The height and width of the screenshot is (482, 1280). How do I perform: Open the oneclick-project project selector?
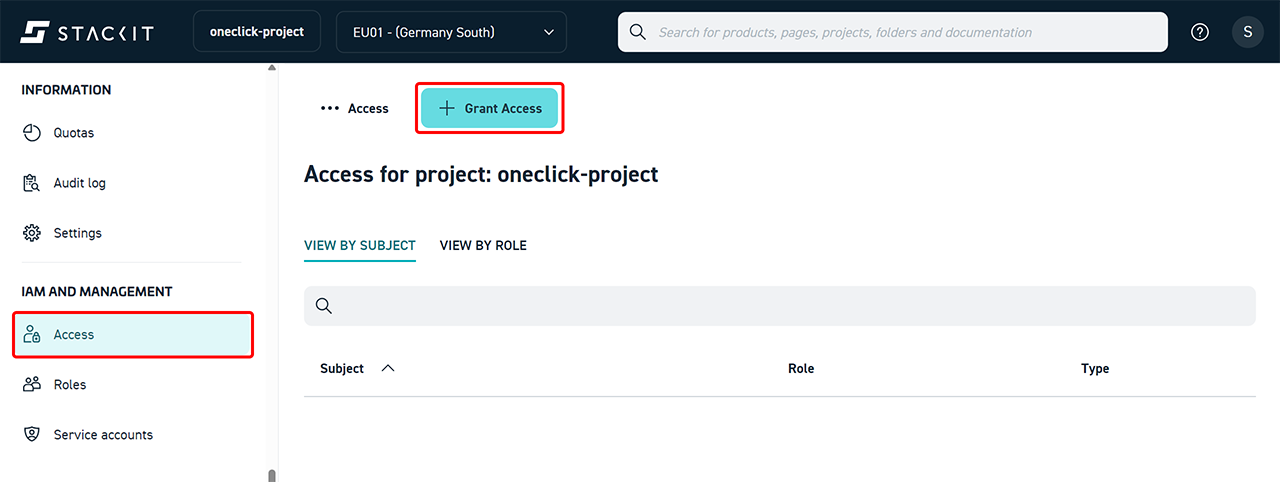coord(256,32)
